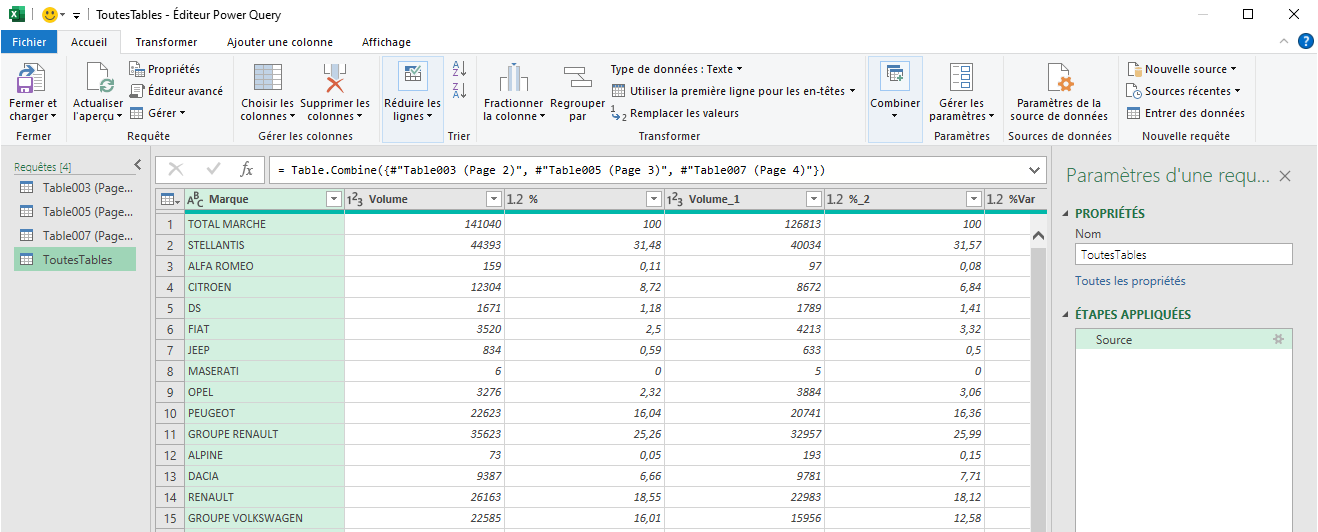Image resolution: width=1318 pixels, height=532 pixels.
Task: Cancel the formula edit with the X icon
Action: pos(176,169)
